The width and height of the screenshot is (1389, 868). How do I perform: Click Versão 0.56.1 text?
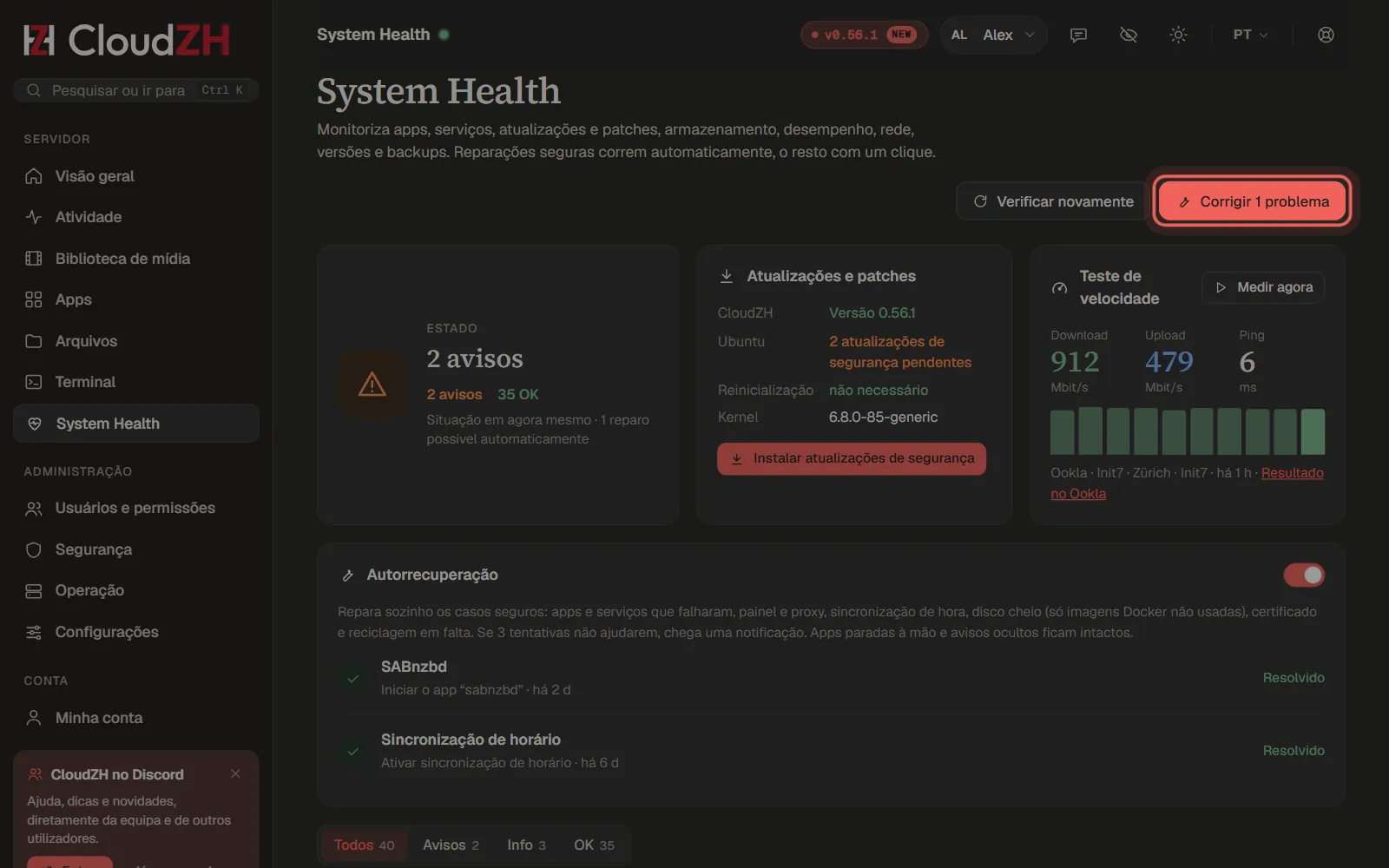(872, 313)
